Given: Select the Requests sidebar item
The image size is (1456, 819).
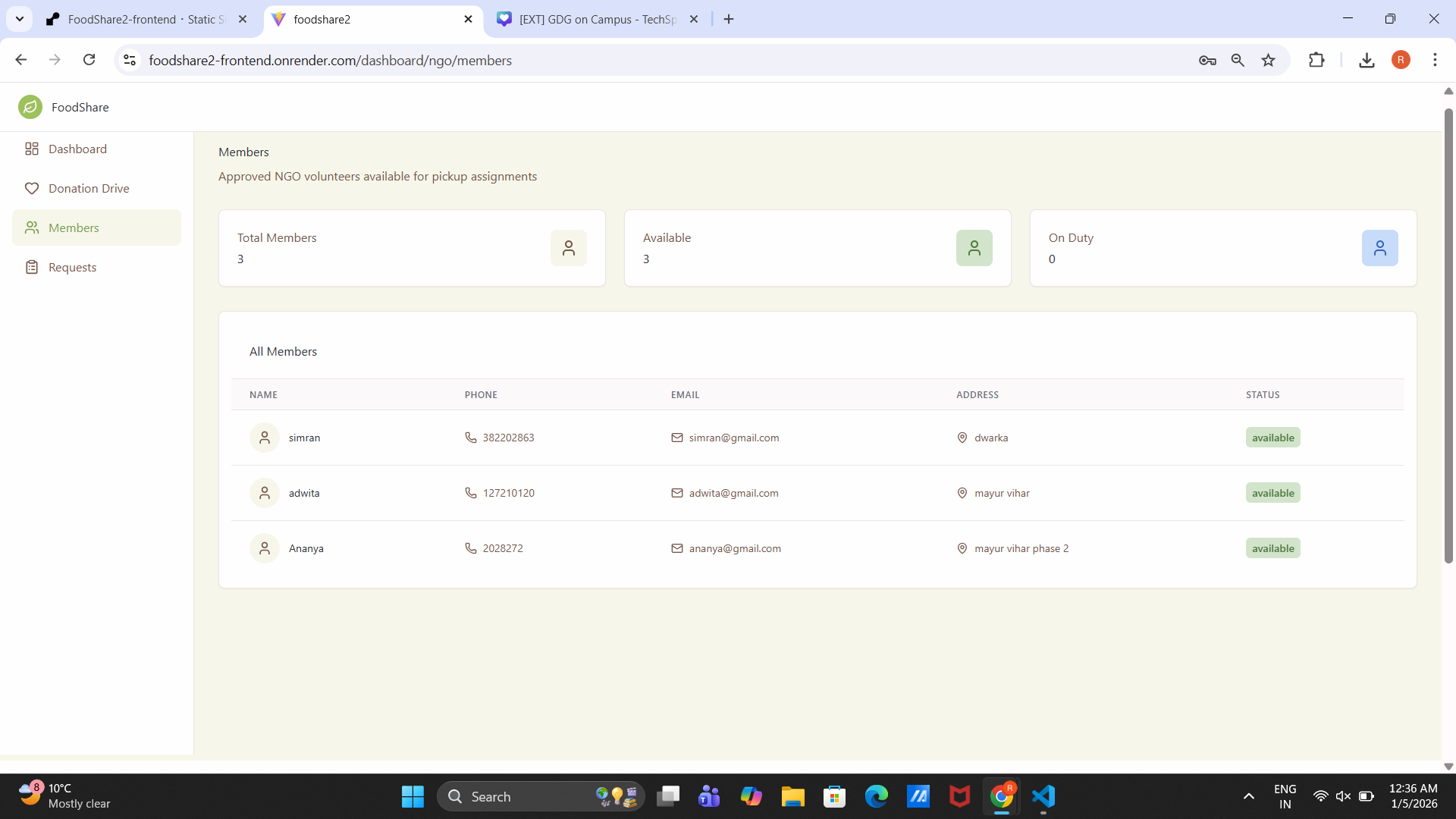Looking at the screenshot, I should pyautogui.click(x=72, y=267).
